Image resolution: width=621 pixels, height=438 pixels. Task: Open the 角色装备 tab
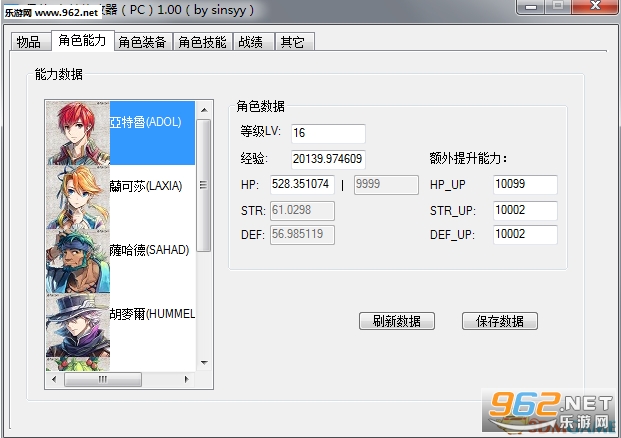click(x=143, y=42)
